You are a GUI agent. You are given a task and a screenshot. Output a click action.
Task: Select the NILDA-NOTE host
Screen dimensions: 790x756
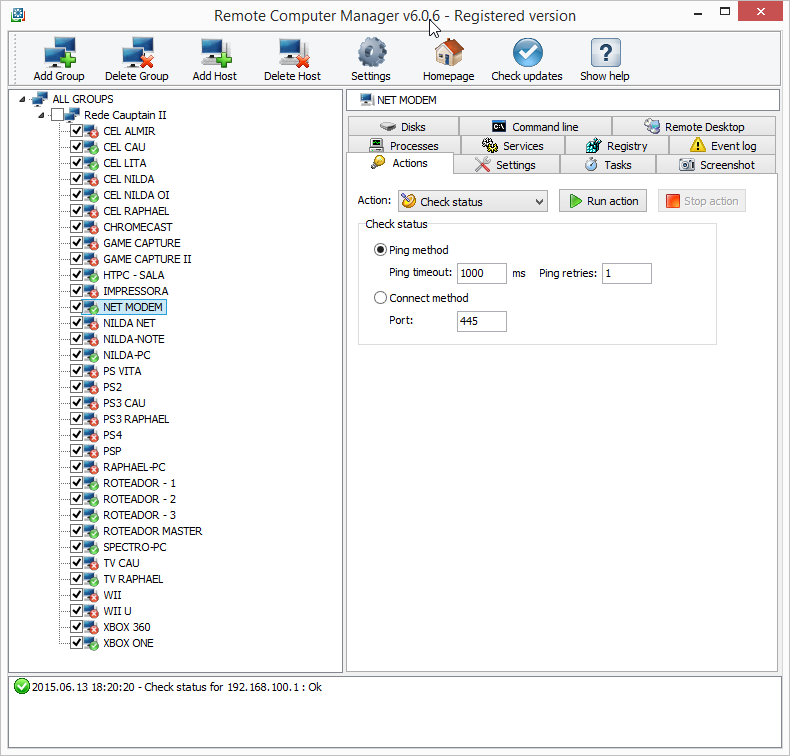(x=134, y=339)
